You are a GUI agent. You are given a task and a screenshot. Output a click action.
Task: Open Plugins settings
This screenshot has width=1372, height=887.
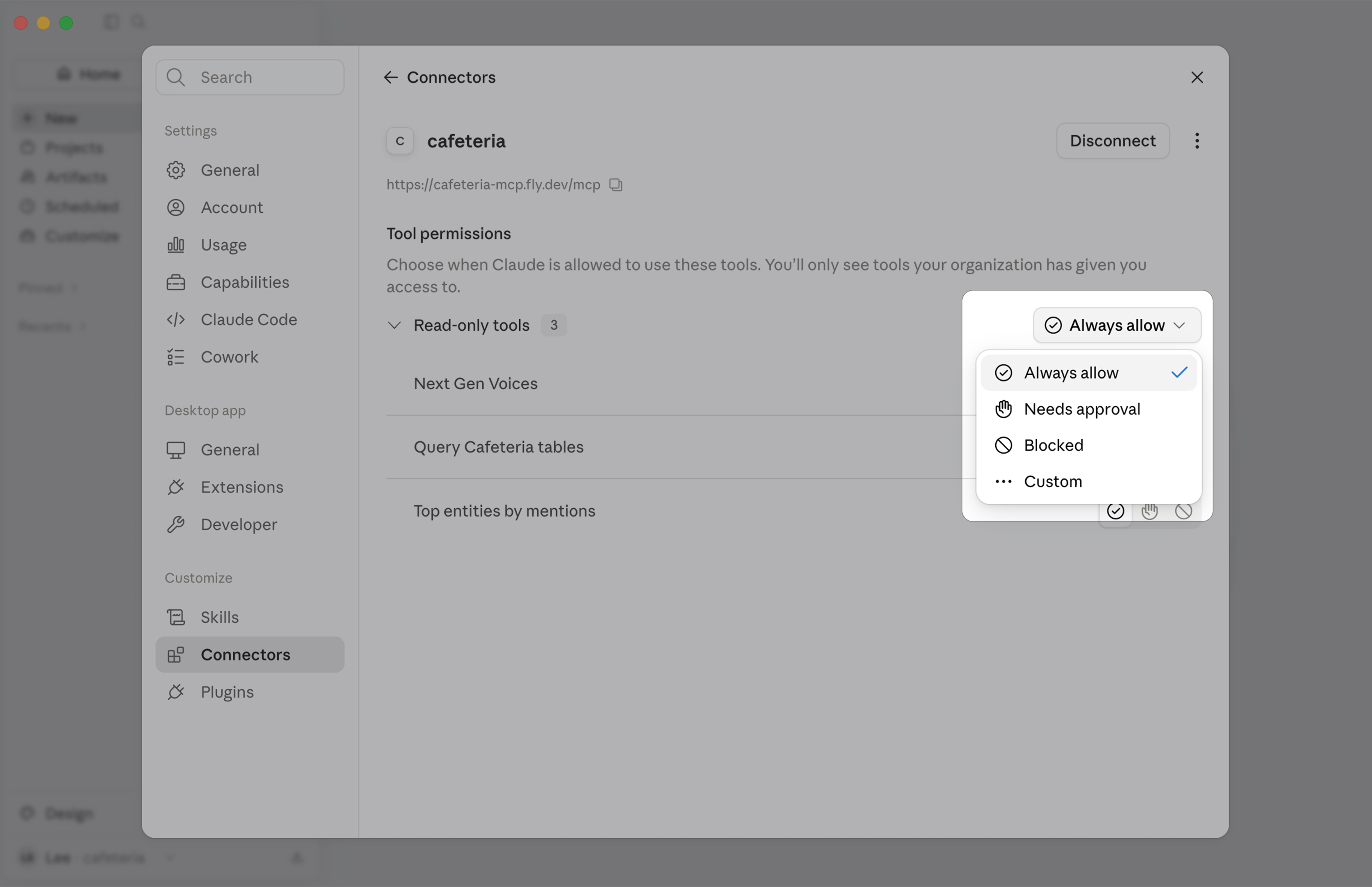(x=250, y=692)
